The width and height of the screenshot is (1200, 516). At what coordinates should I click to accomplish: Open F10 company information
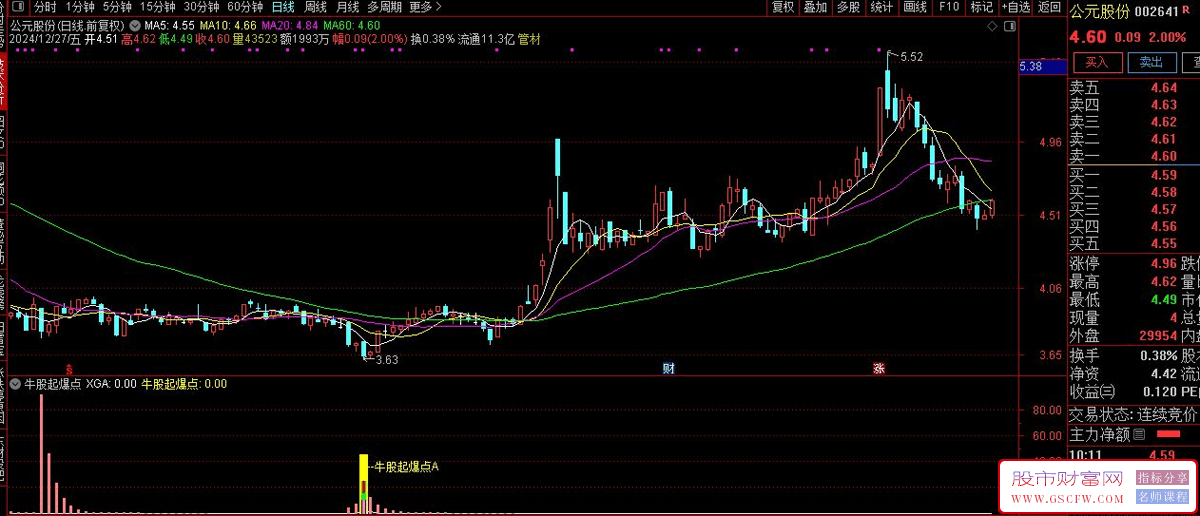[949, 7]
